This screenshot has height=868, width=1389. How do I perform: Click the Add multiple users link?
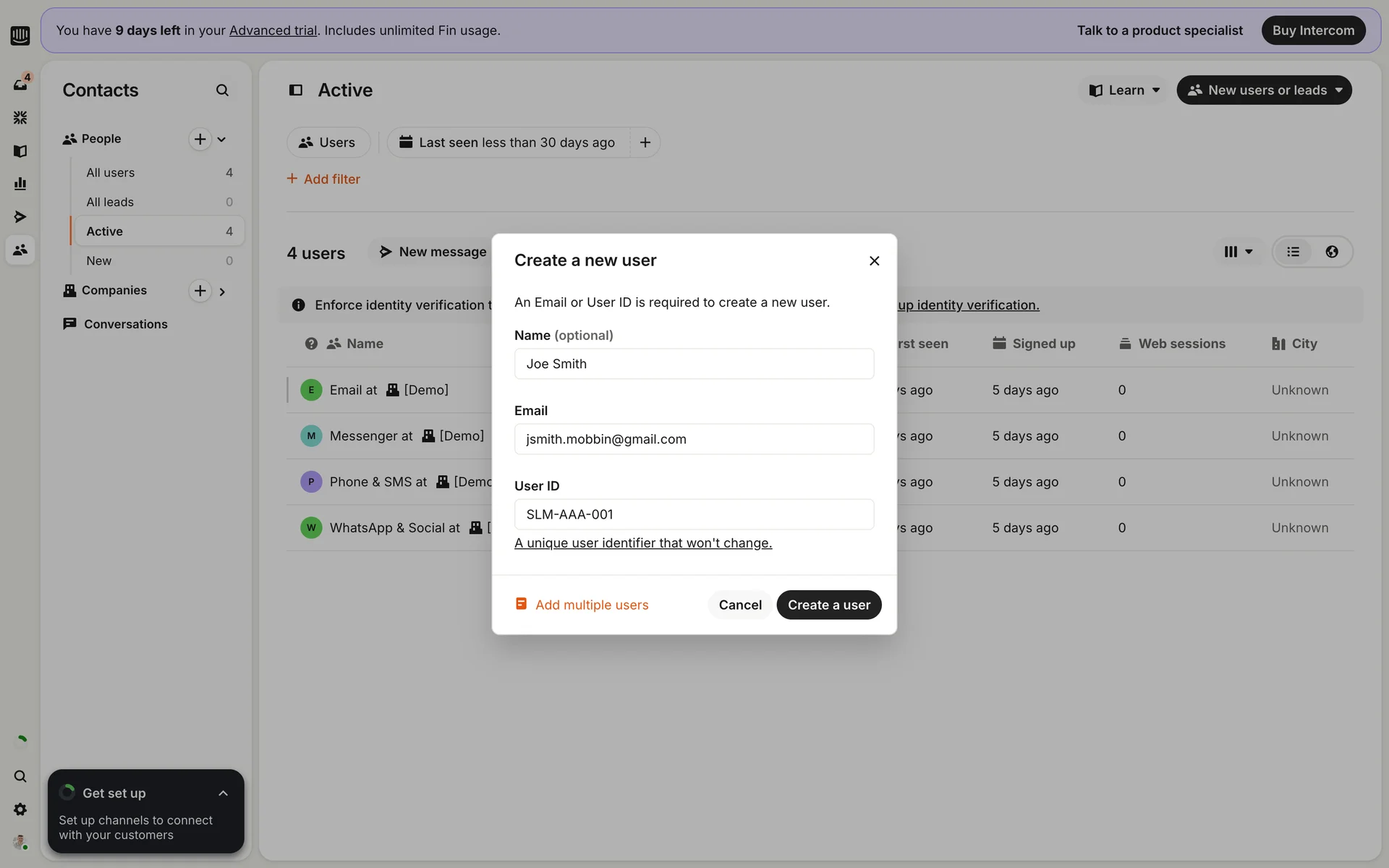click(591, 605)
